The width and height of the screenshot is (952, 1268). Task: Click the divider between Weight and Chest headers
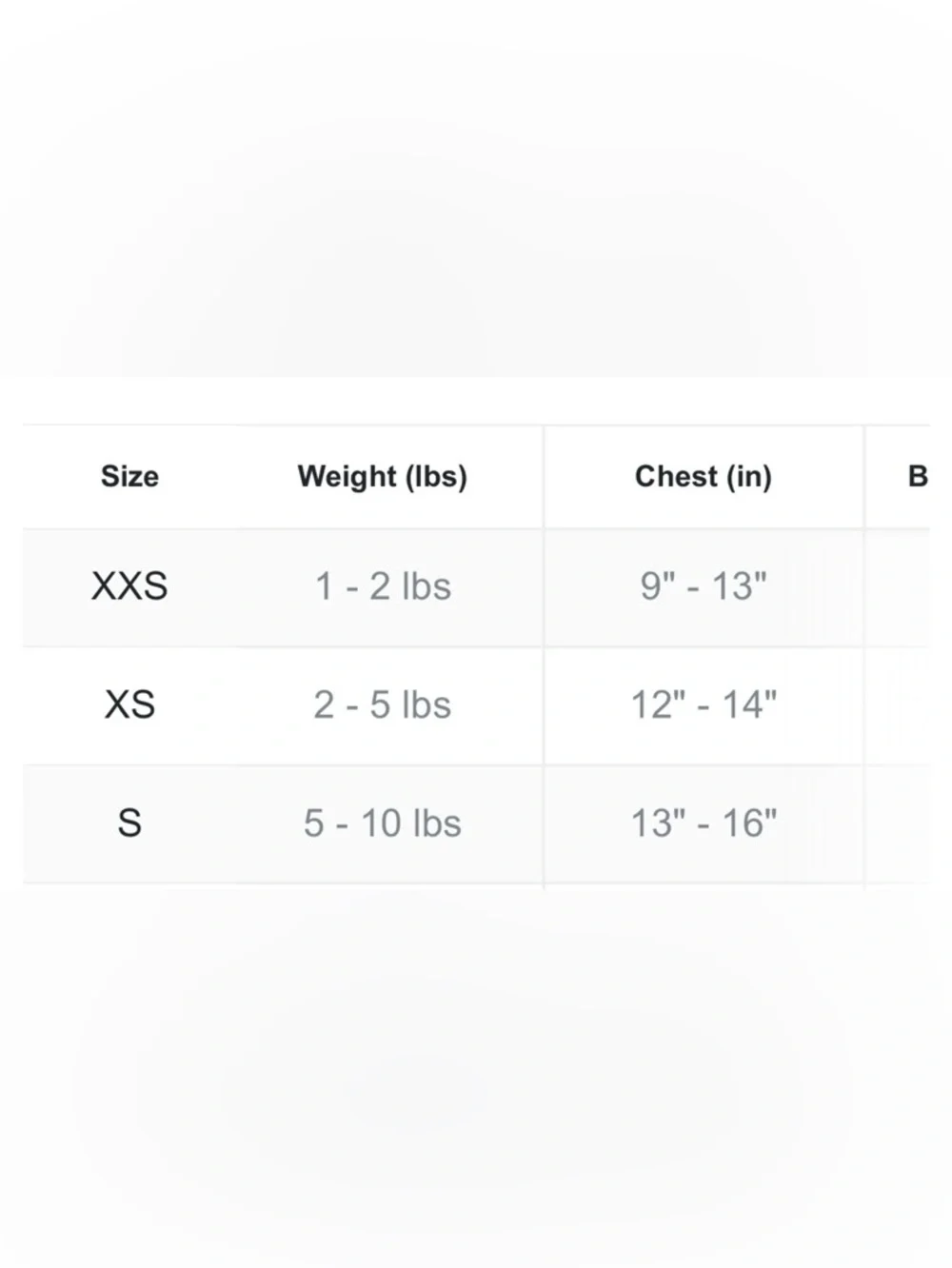544,476
